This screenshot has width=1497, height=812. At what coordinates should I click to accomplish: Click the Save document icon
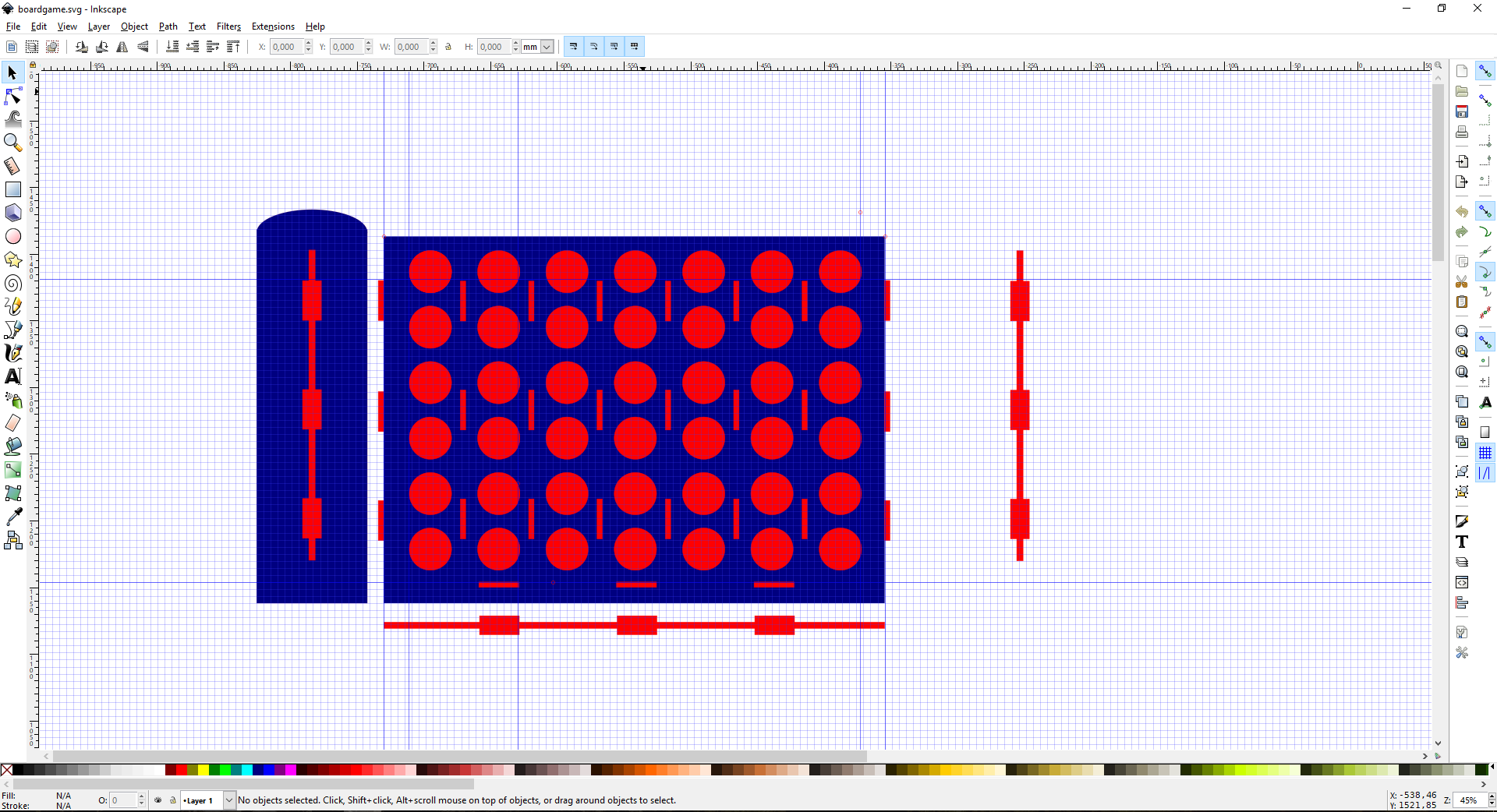(1462, 111)
